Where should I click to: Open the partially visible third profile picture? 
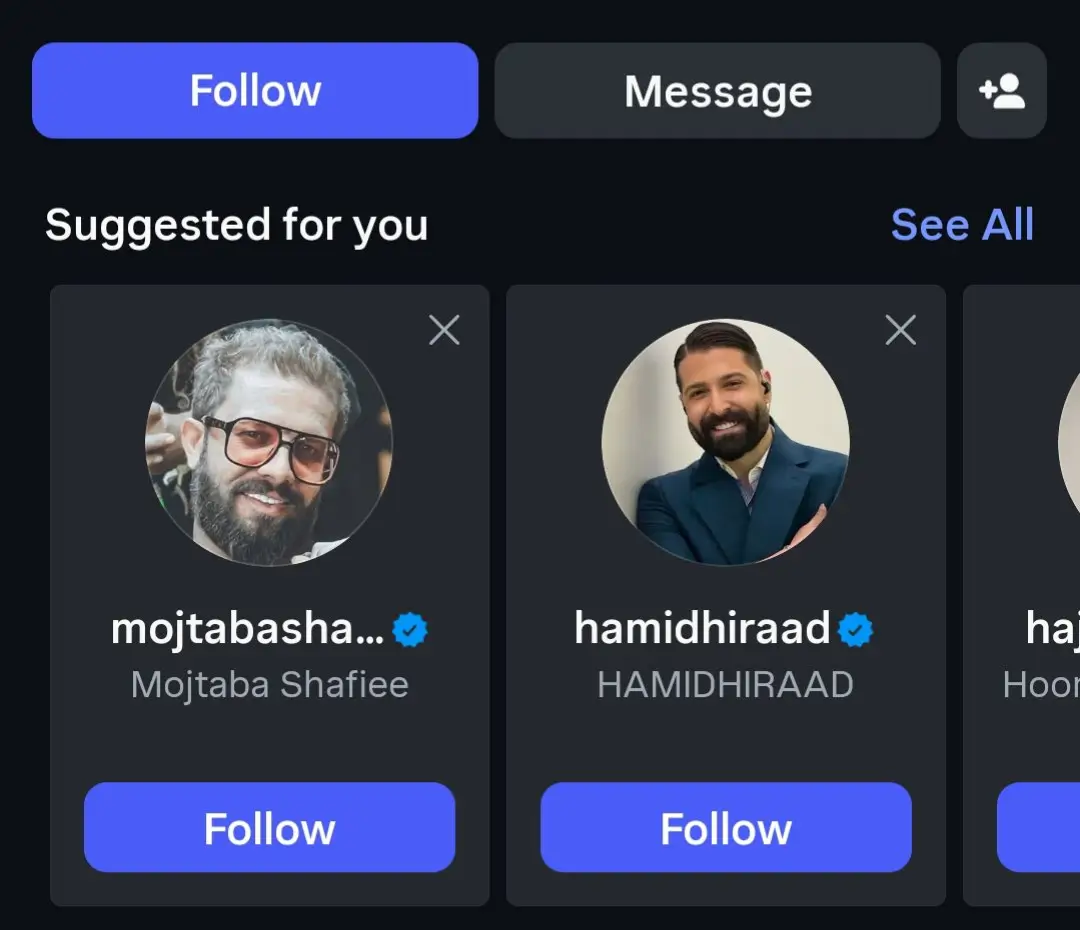(1068, 442)
